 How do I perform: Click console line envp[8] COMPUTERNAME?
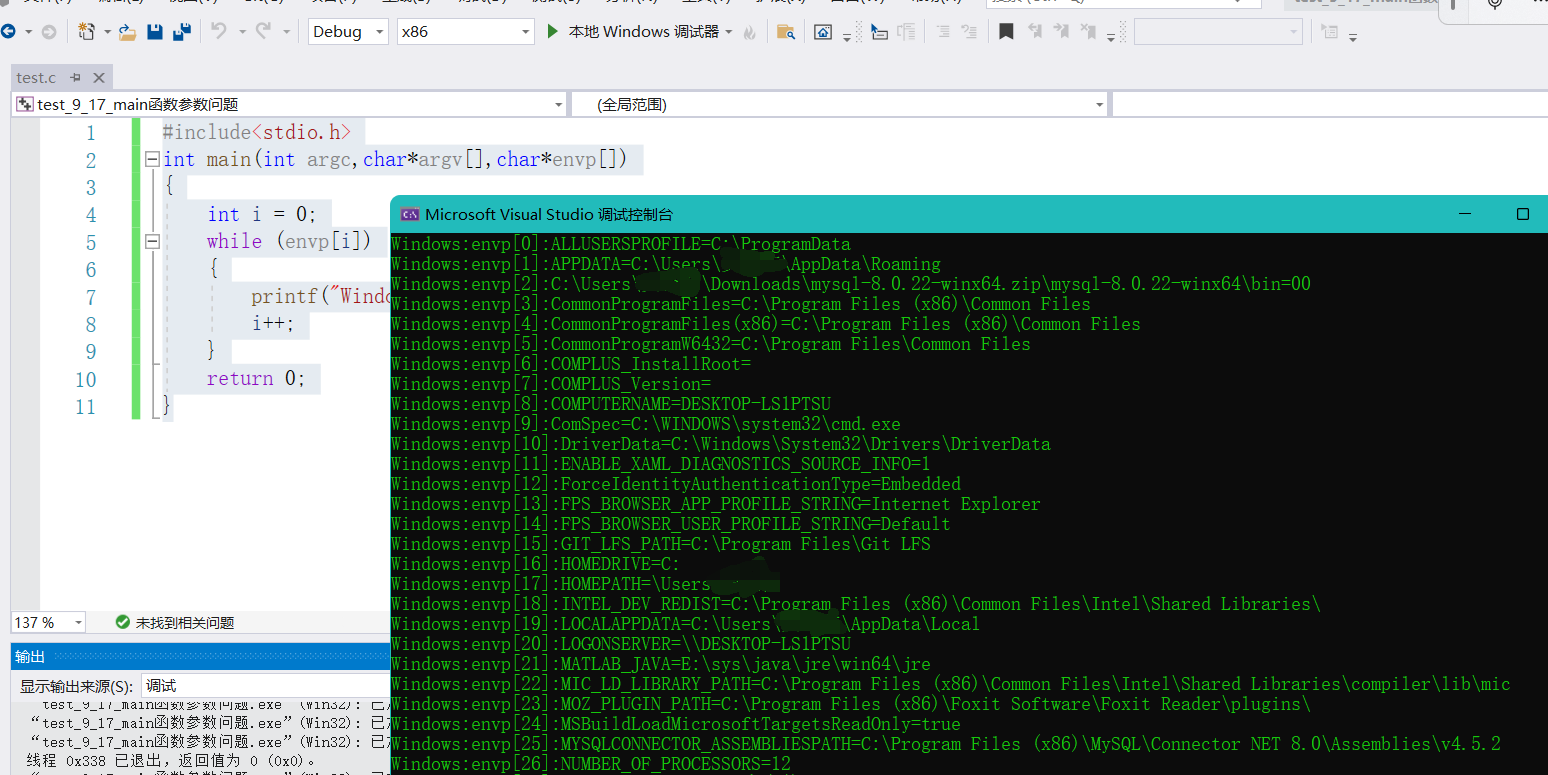[x=611, y=404]
